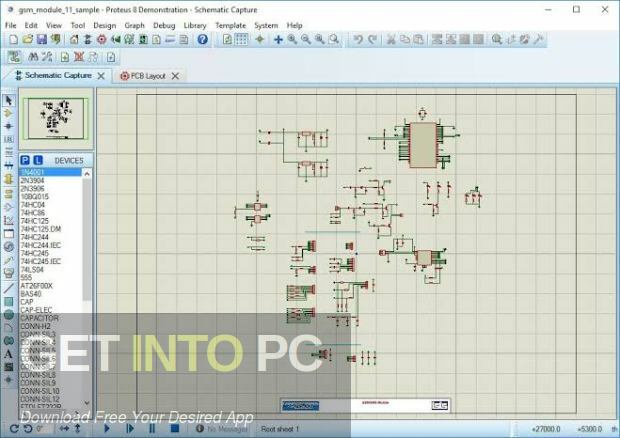Click the Open Project folder icon
The height and width of the screenshot is (438, 620).
[x=27, y=40]
